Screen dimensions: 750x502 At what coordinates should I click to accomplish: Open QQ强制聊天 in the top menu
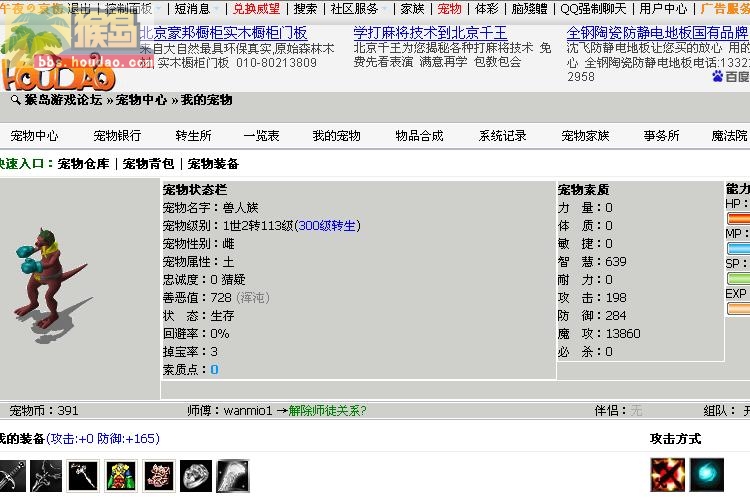pyautogui.click(x=593, y=8)
